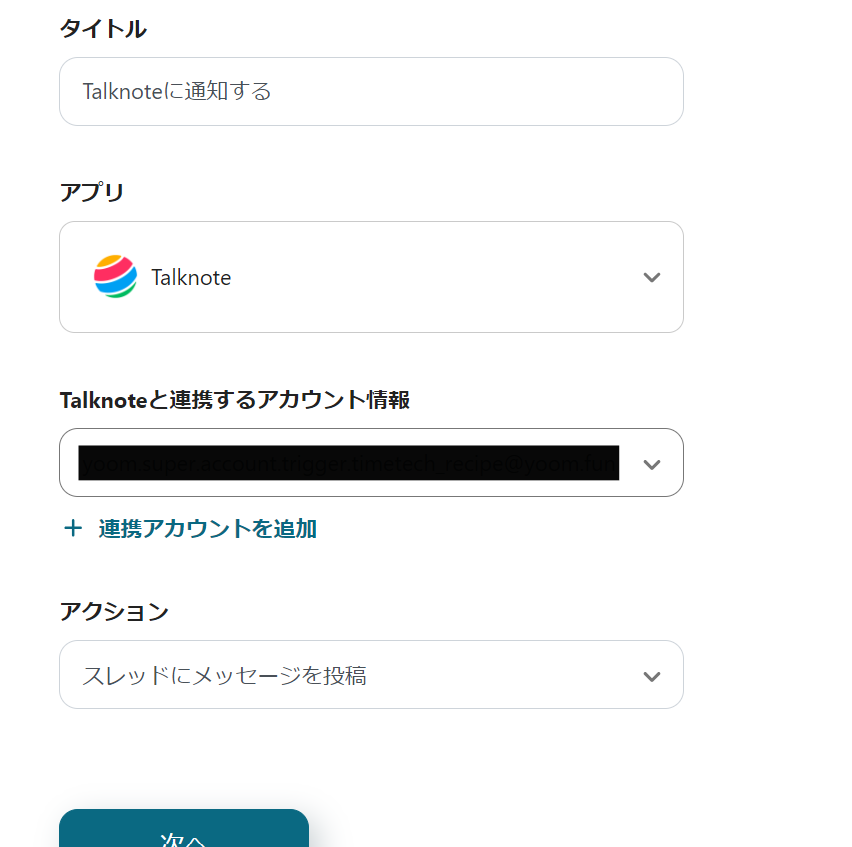Click the blacked-out account email entry
The width and height of the screenshot is (852, 847).
tap(348, 463)
